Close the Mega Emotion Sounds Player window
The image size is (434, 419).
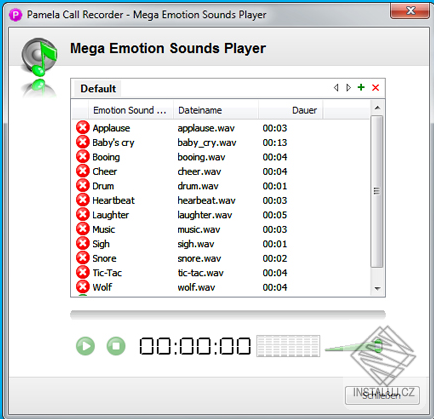click(410, 11)
